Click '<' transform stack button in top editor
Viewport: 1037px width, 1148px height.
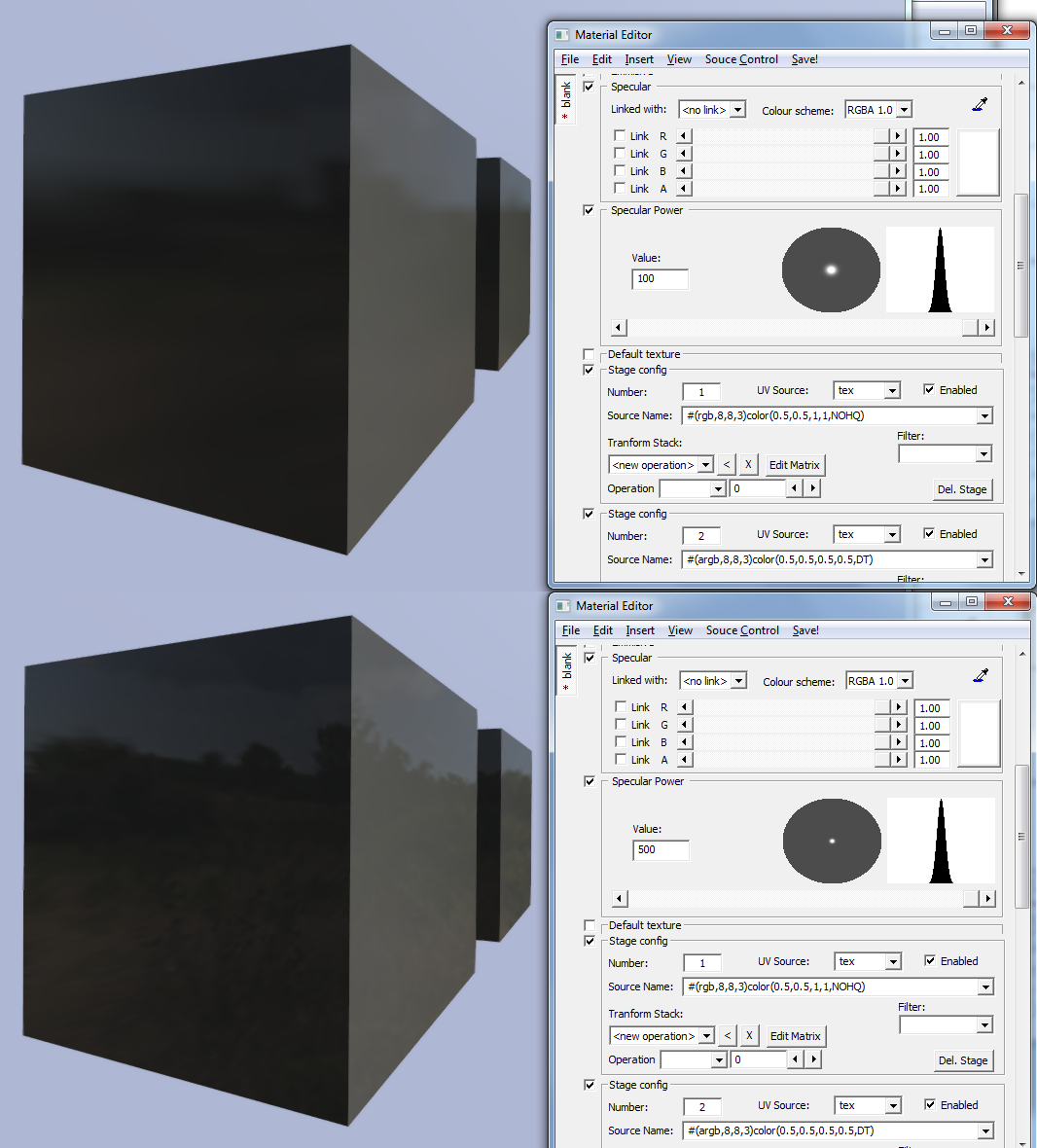[726, 465]
